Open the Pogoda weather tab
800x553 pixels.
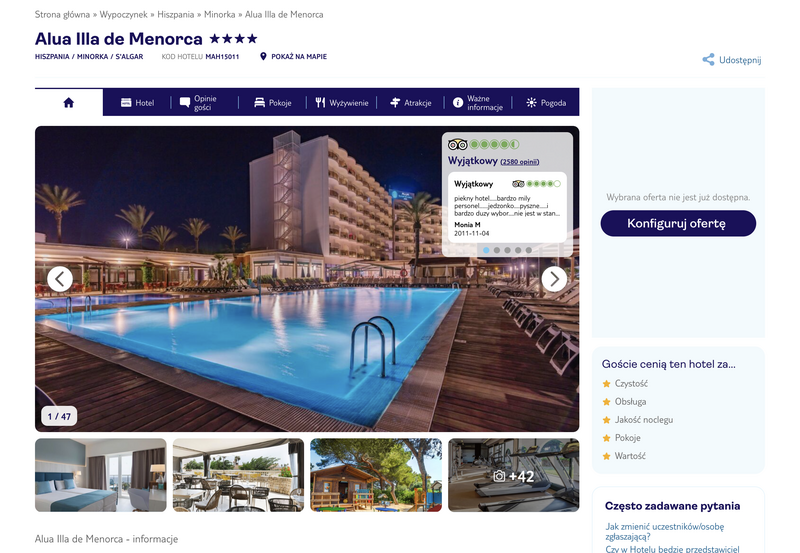point(546,103)
